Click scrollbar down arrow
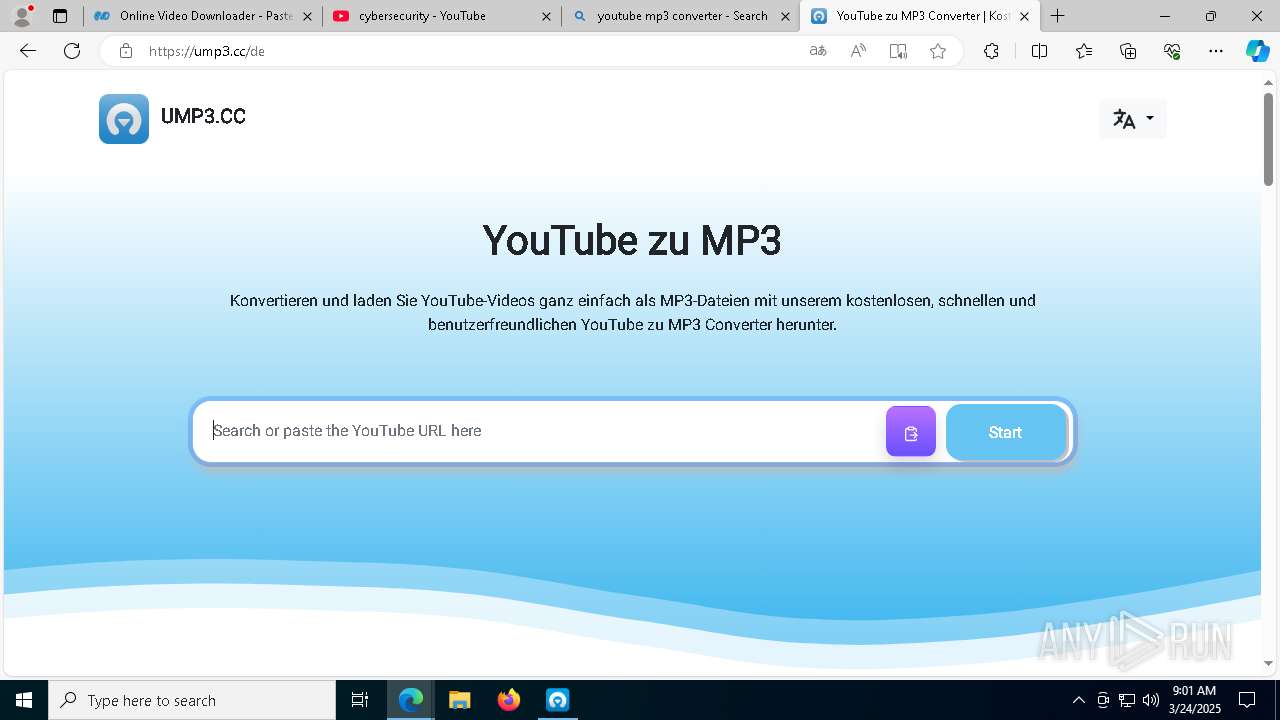The image size is (1280, 720). (1269, 663)
